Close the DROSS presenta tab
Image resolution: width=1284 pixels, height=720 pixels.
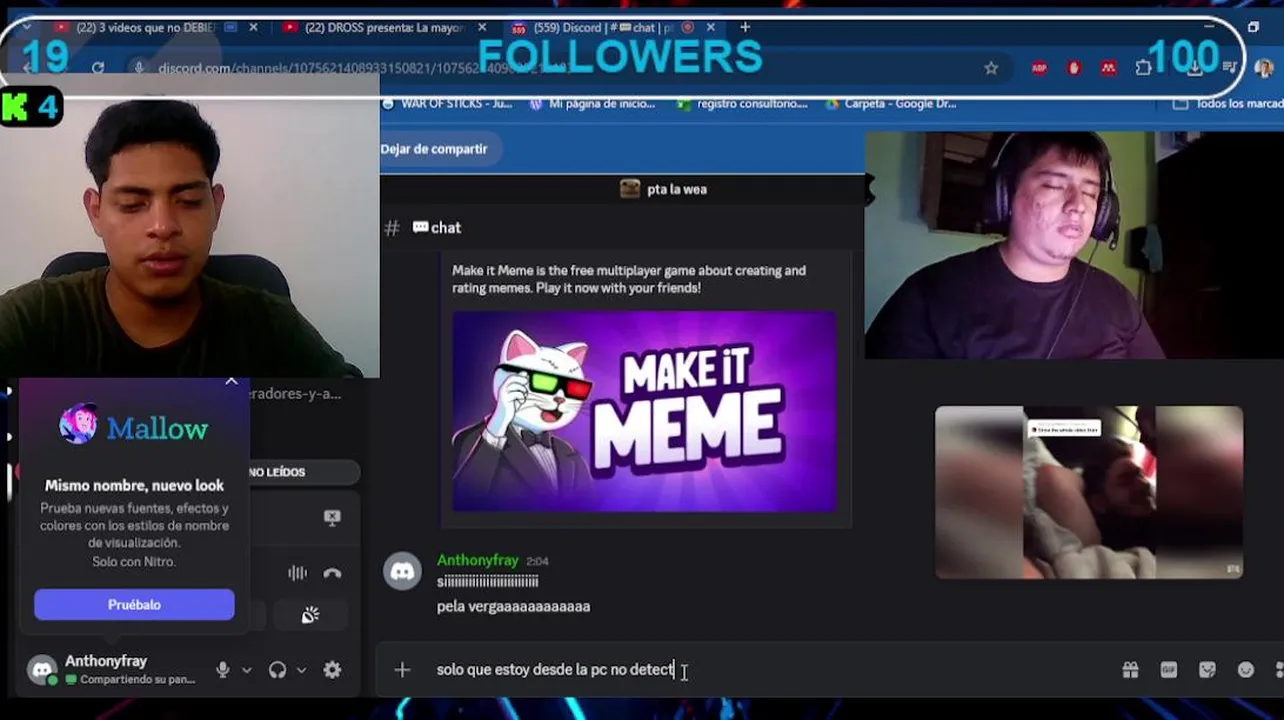click(483, 28)
